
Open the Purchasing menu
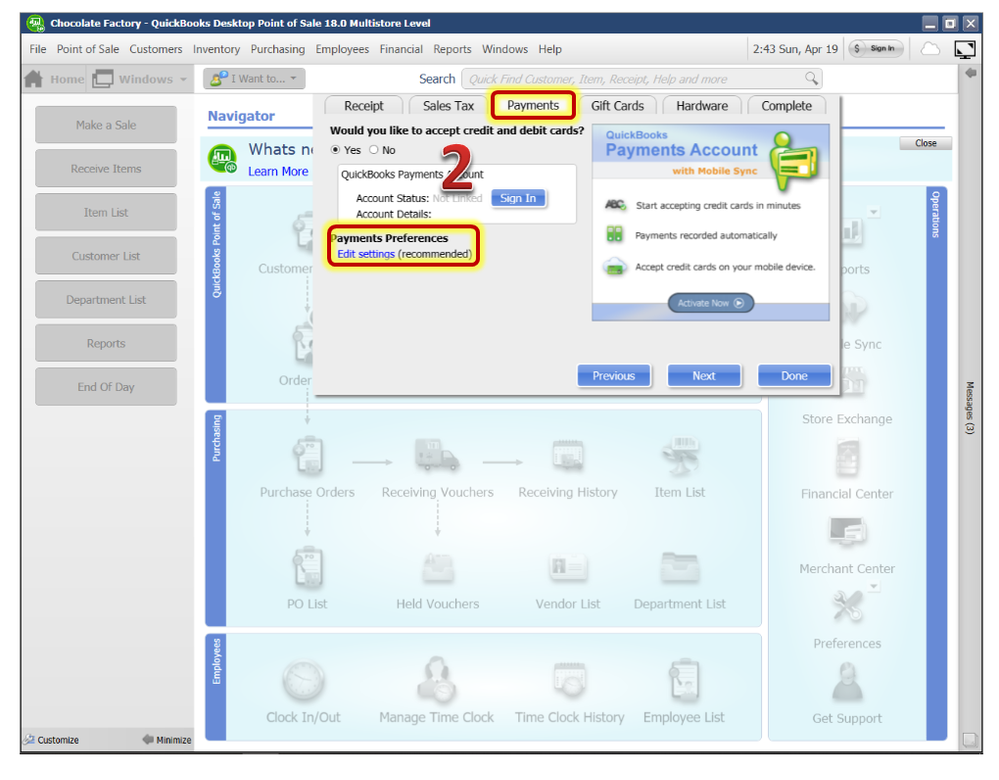pyautogui.click(x=278, y=49)
